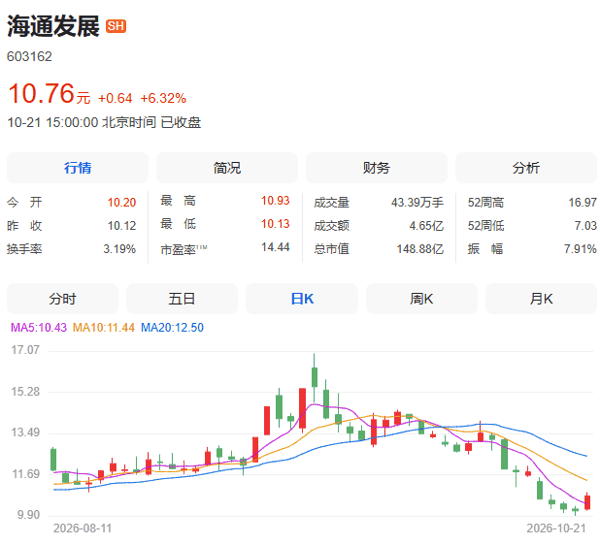The height and width of the screenshot is (544, 600).
Task: Click the stock name 海通发展
Action: (x=53, y=26)
